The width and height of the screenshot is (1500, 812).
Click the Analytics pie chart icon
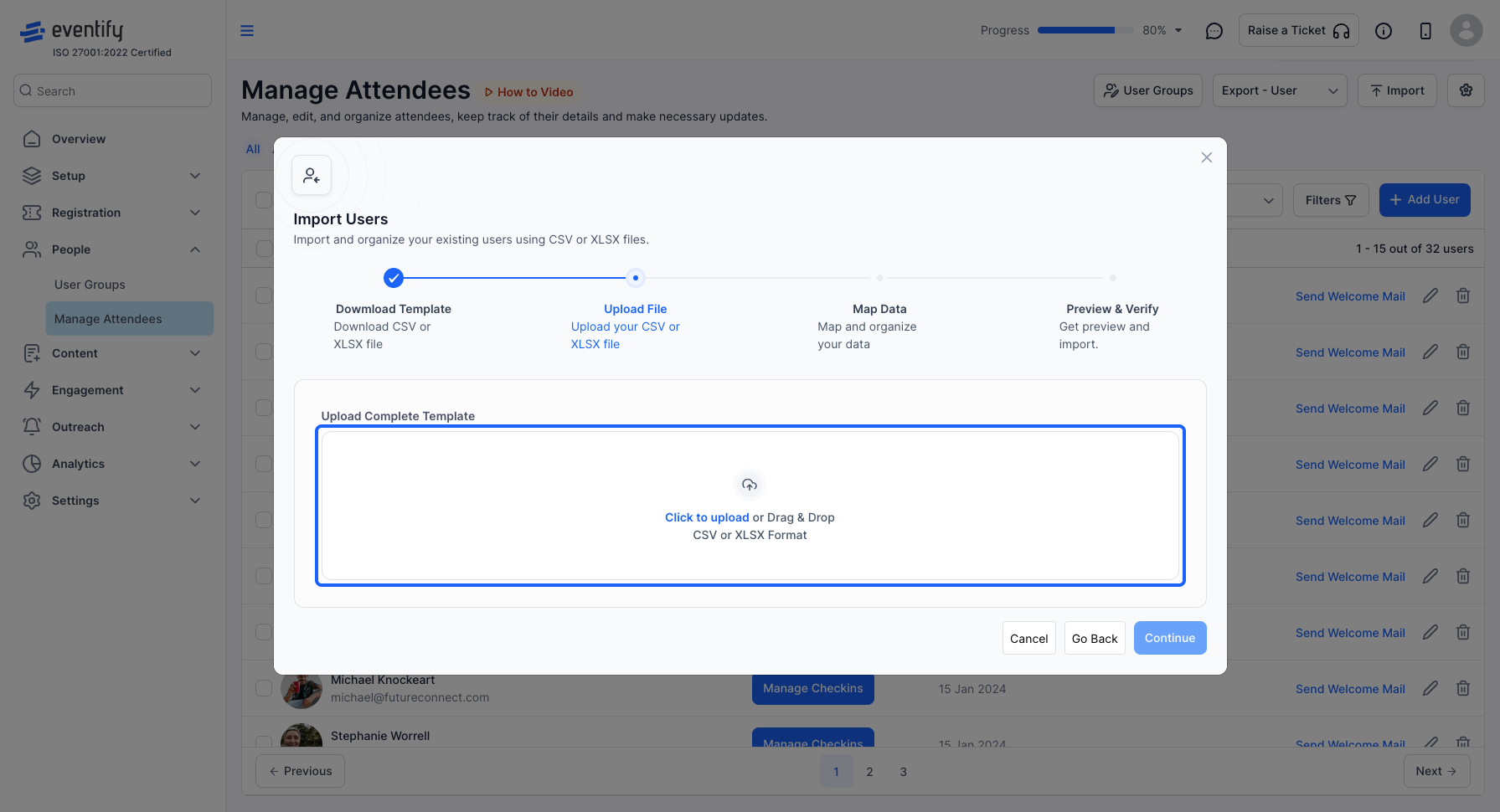coord(32,464)
